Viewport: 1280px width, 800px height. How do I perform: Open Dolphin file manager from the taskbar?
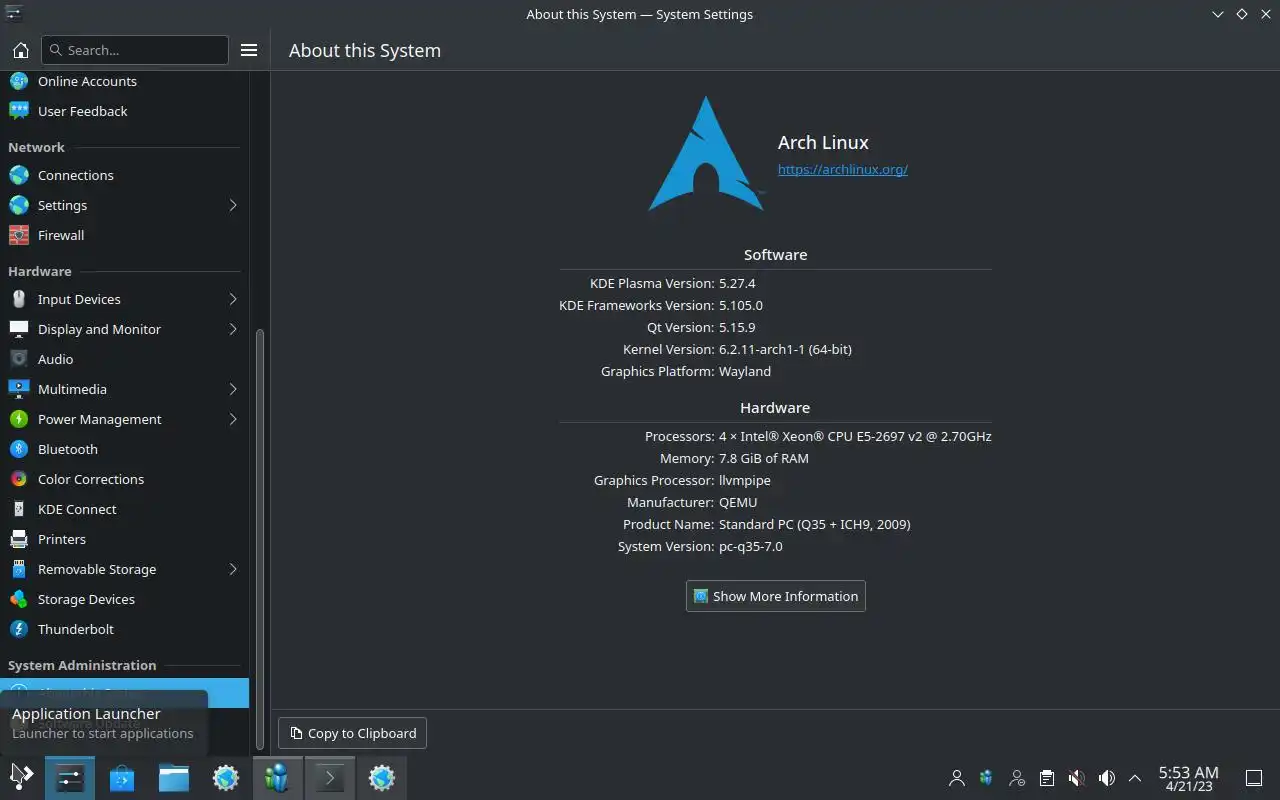point(174,777)
